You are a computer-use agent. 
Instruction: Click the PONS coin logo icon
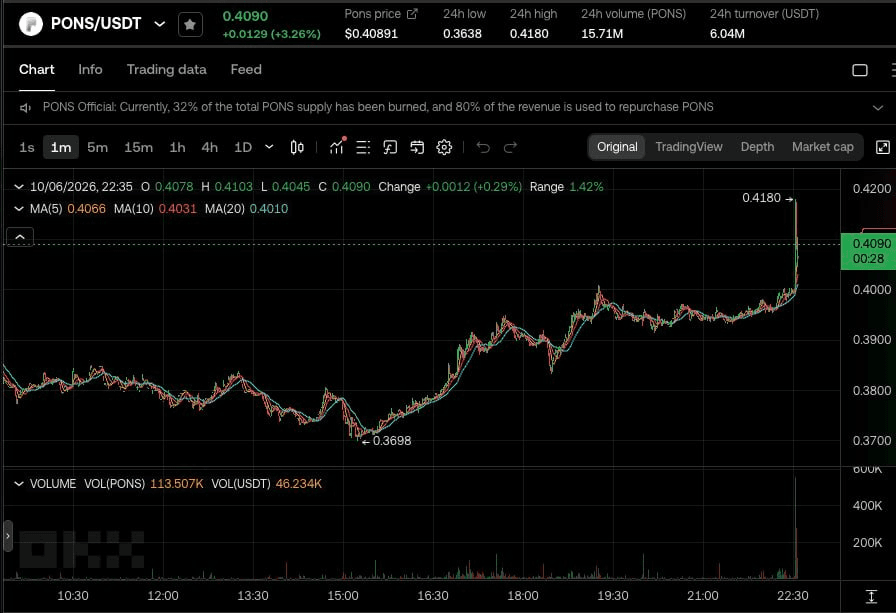31,24
